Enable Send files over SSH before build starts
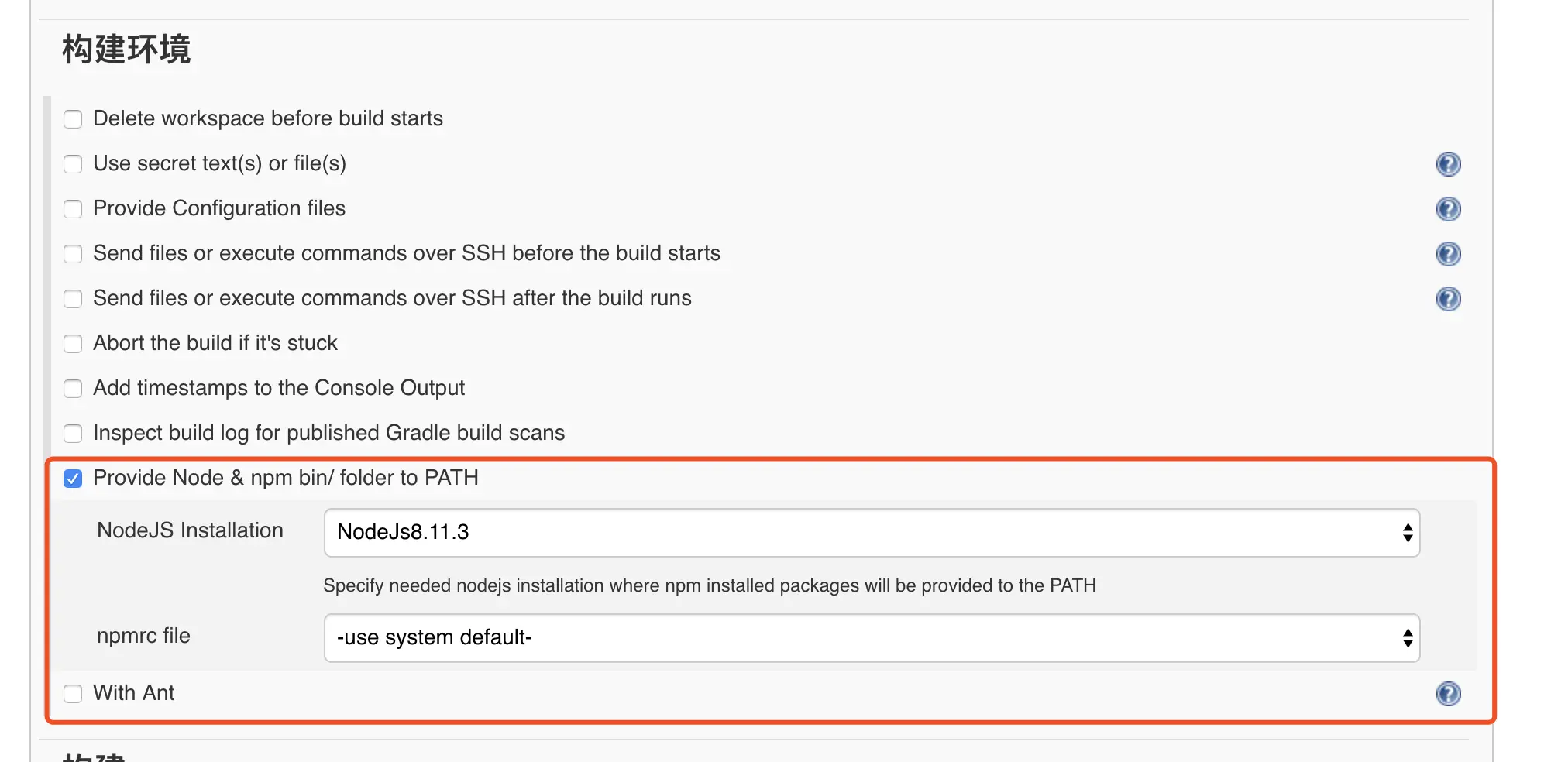The image size is (1568, 762). [73, 254]
